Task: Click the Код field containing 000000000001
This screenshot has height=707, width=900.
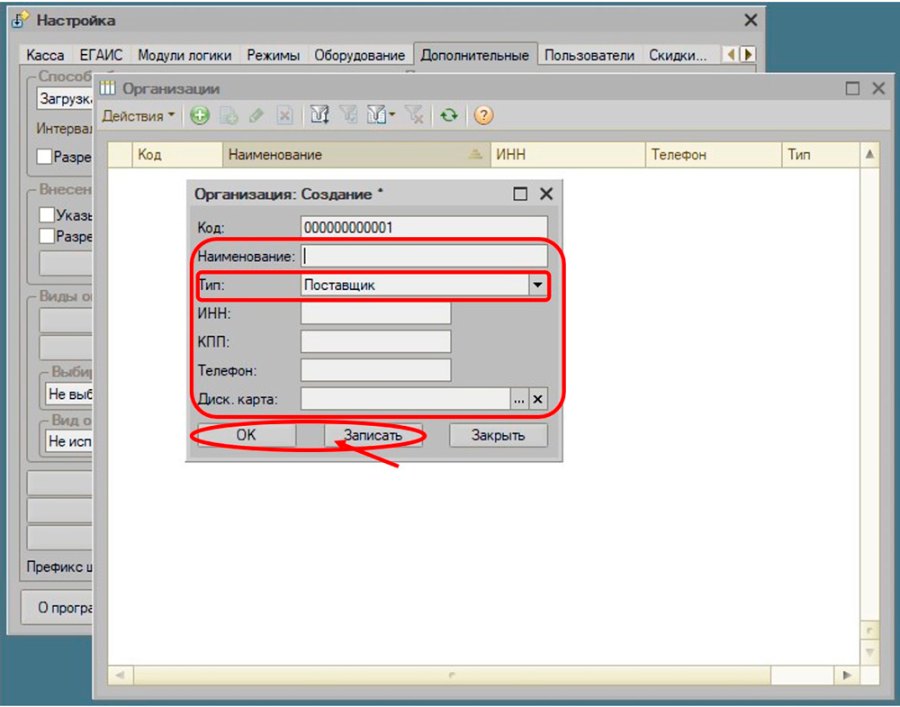Action: click(424, 227)
